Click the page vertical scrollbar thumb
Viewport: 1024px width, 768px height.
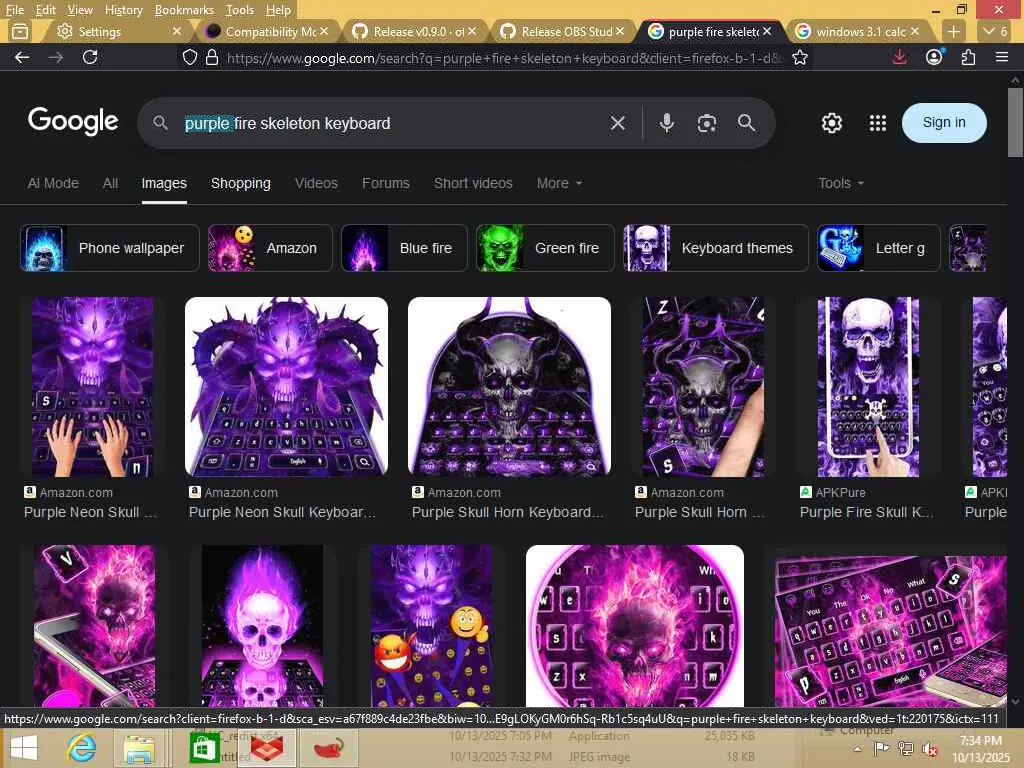tap(1015, 123)
